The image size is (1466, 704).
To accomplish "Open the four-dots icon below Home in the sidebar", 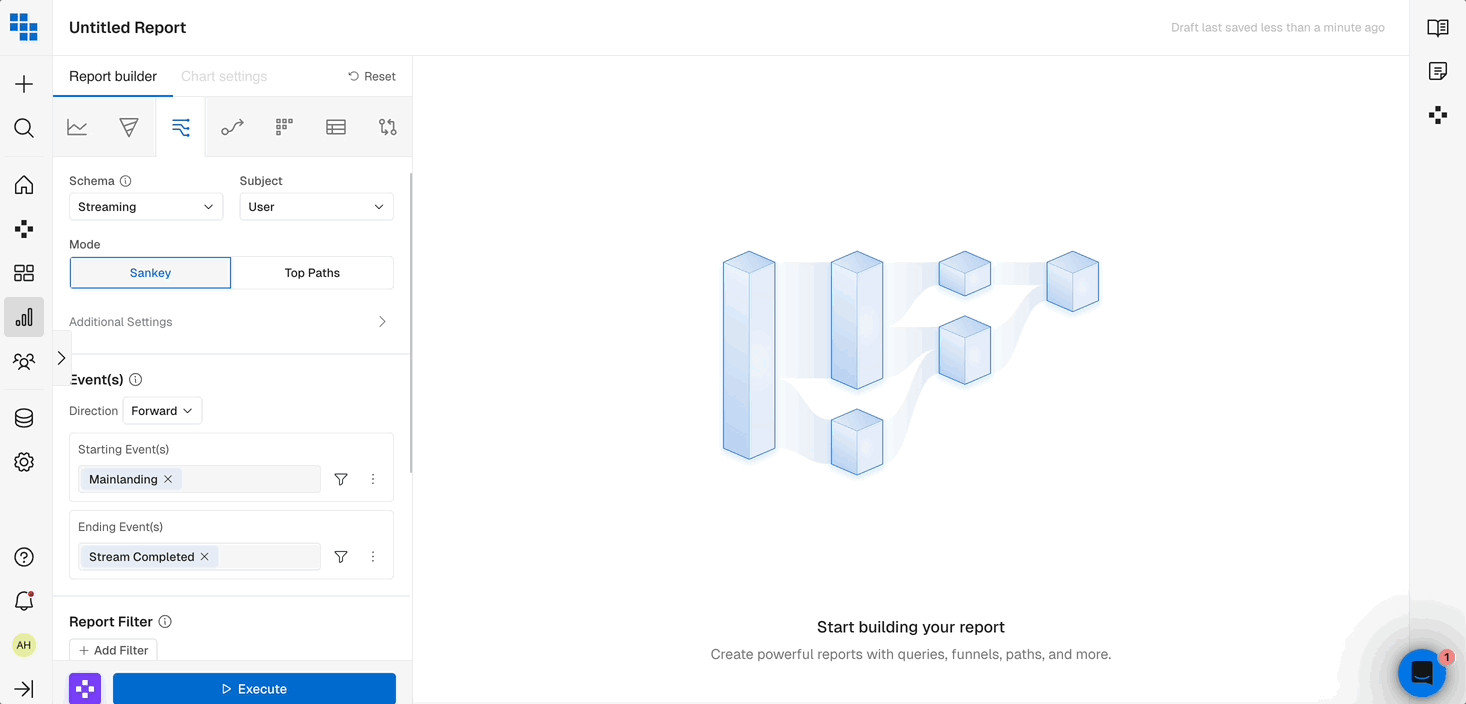I will click(24, 229).
